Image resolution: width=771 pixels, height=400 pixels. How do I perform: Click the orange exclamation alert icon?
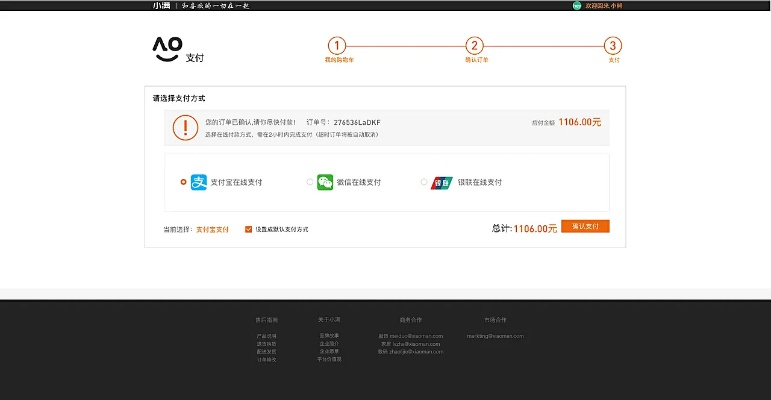185,127
